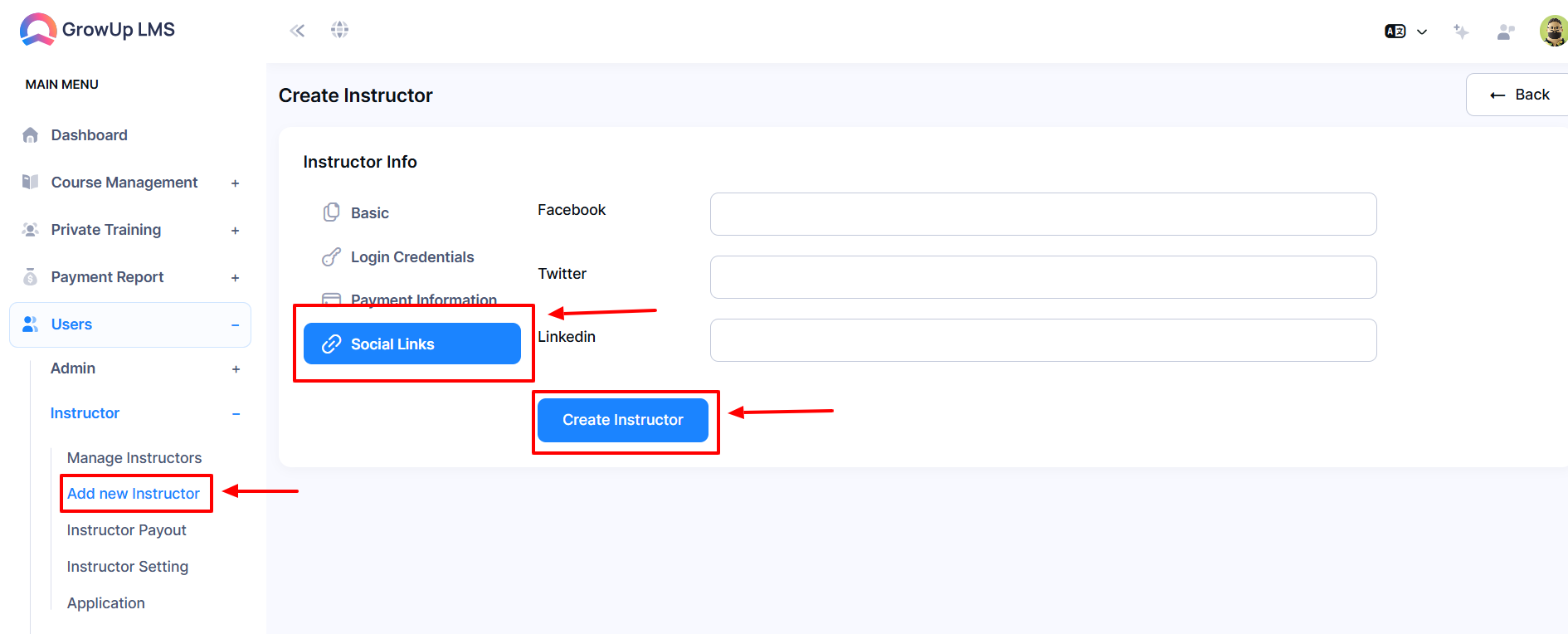Focus the Linkedin input field

point(1044,340)
